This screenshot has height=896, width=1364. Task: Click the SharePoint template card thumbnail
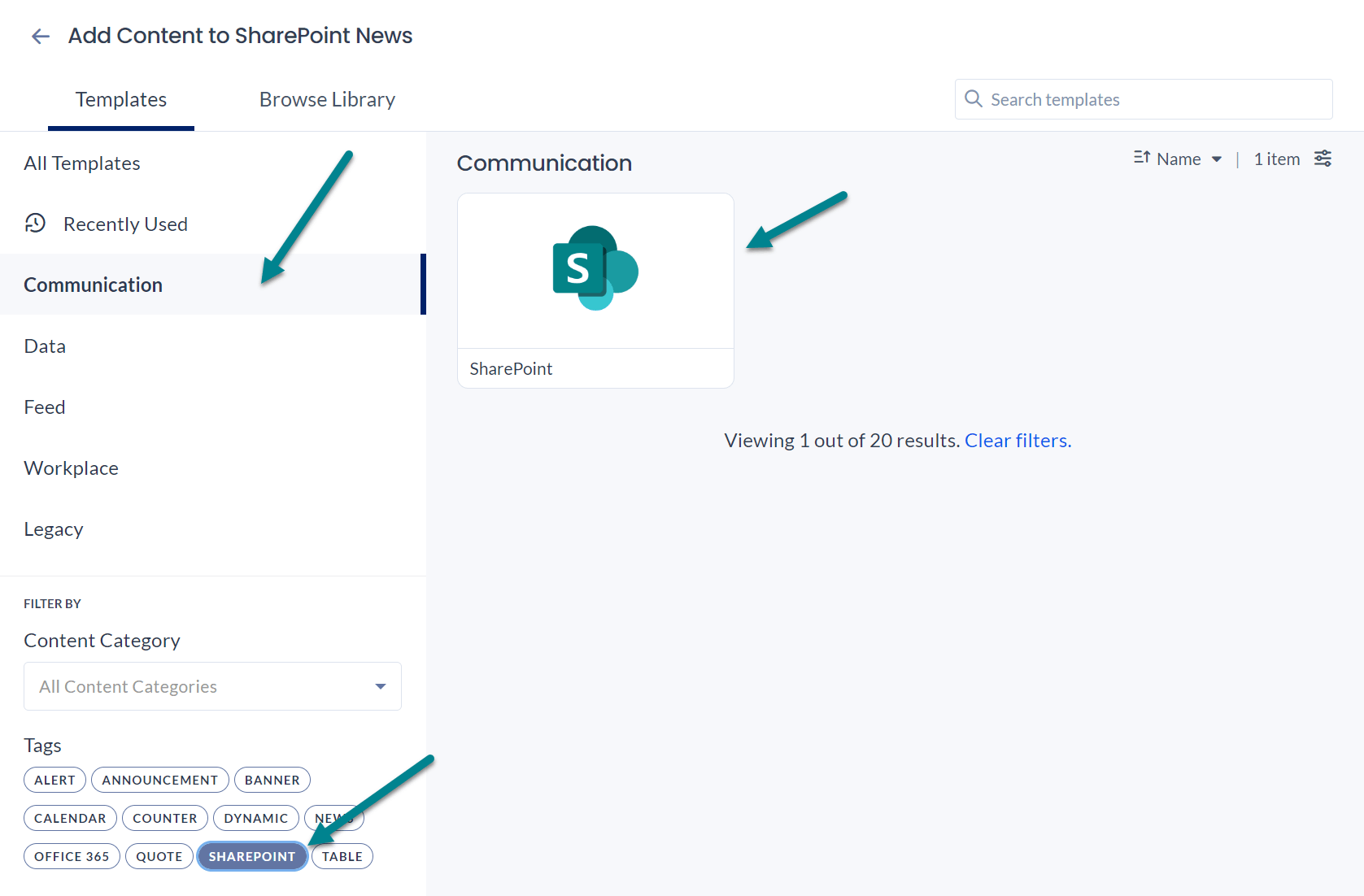595,270
